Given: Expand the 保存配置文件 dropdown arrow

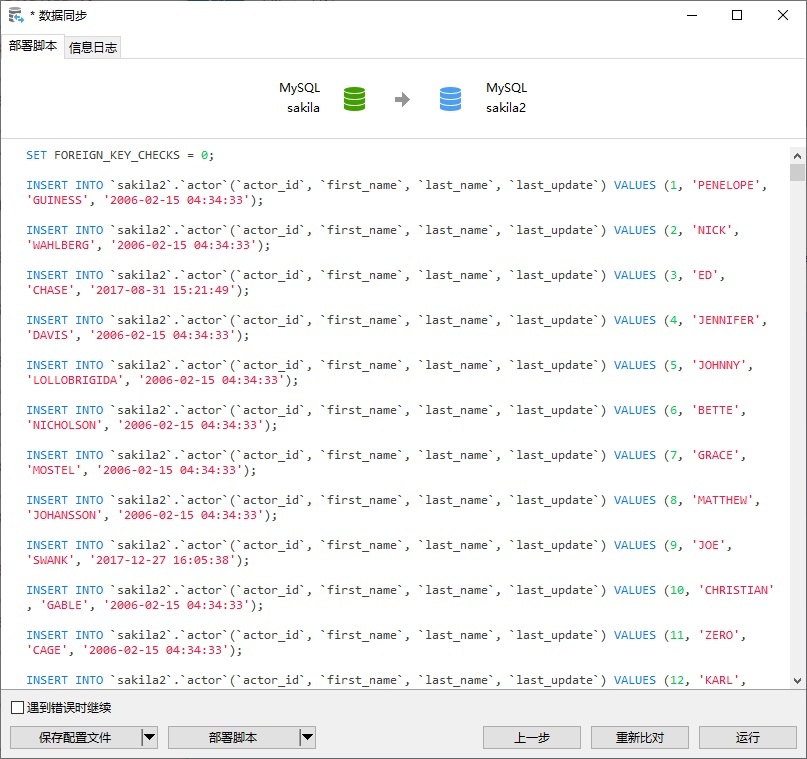Looking at the screenshot, I should click(149, 737).
